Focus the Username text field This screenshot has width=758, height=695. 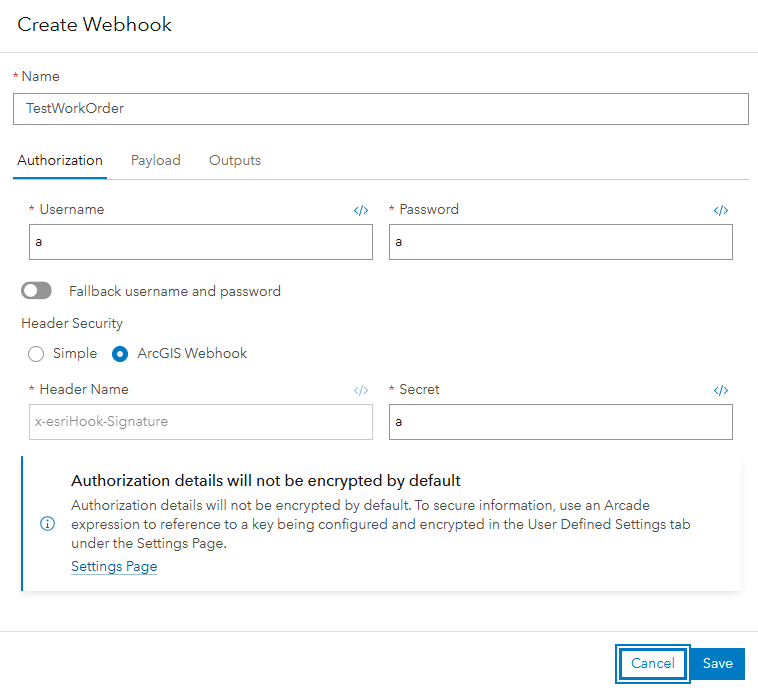click(201, 242)
